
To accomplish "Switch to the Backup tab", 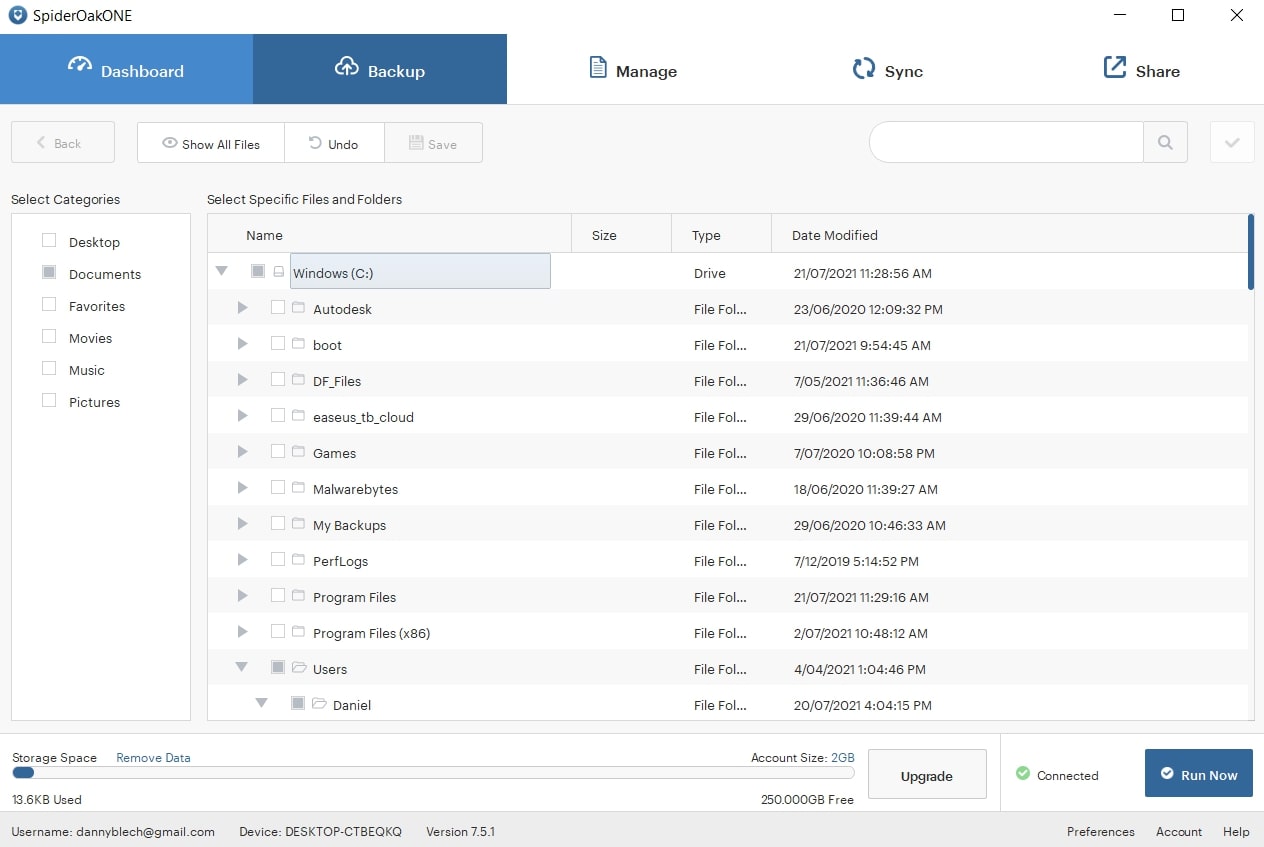I will click(x=380, y=69).
